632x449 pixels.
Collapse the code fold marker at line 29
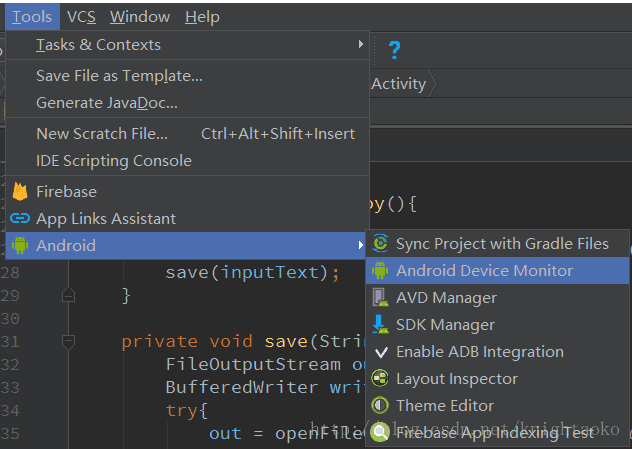[x=68, y=295]
